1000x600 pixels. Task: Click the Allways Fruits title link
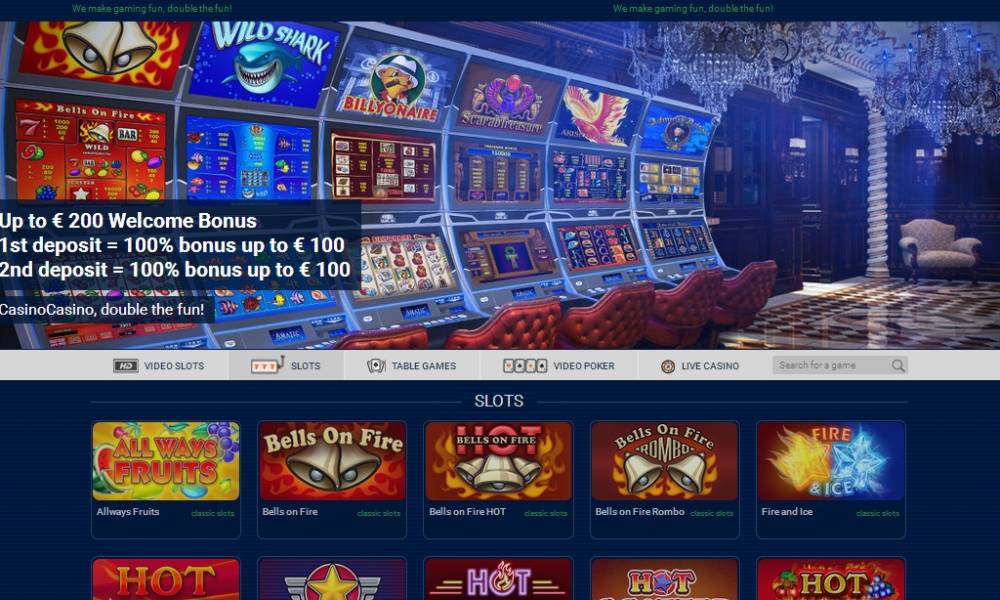click(x=128, y=511)
